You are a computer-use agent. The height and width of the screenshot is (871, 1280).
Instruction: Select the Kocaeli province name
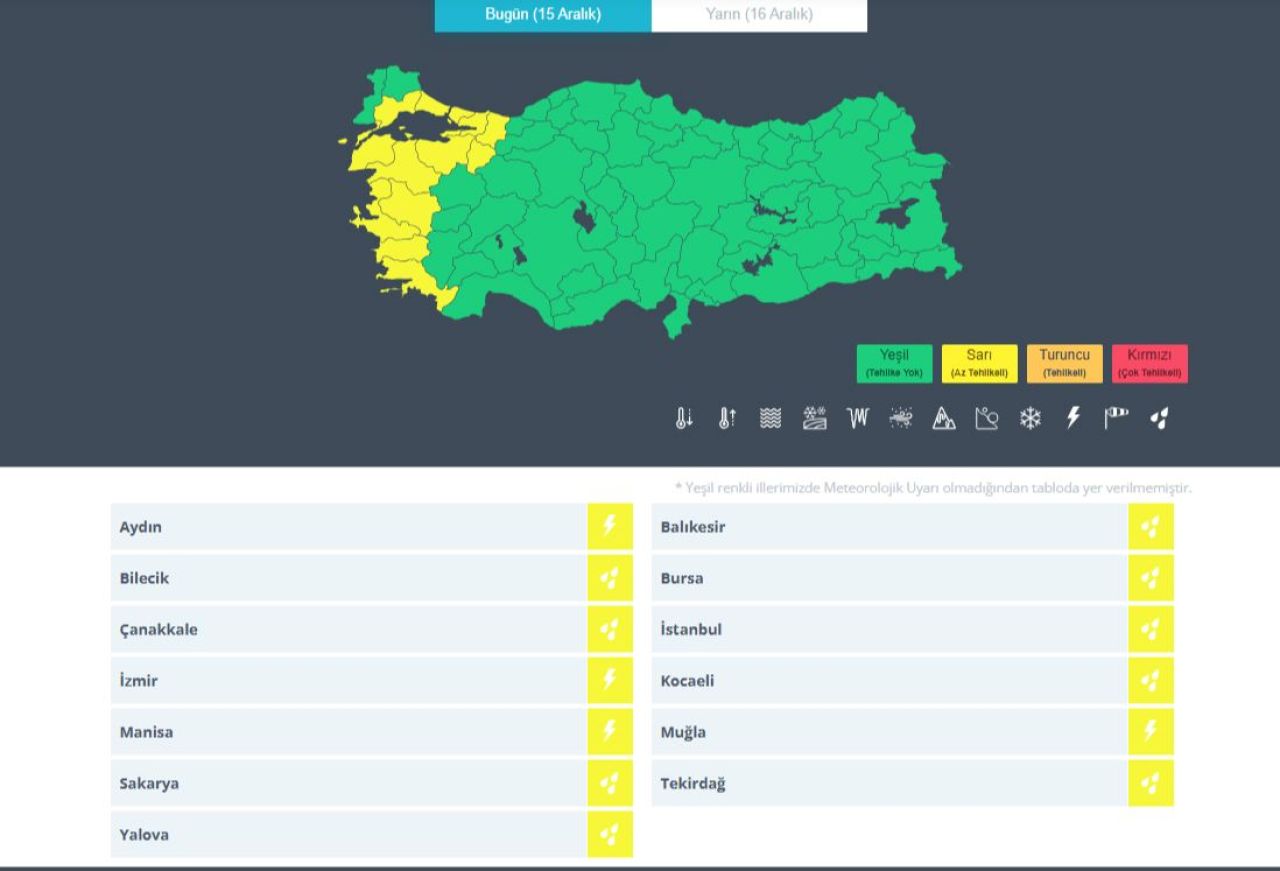687,681
